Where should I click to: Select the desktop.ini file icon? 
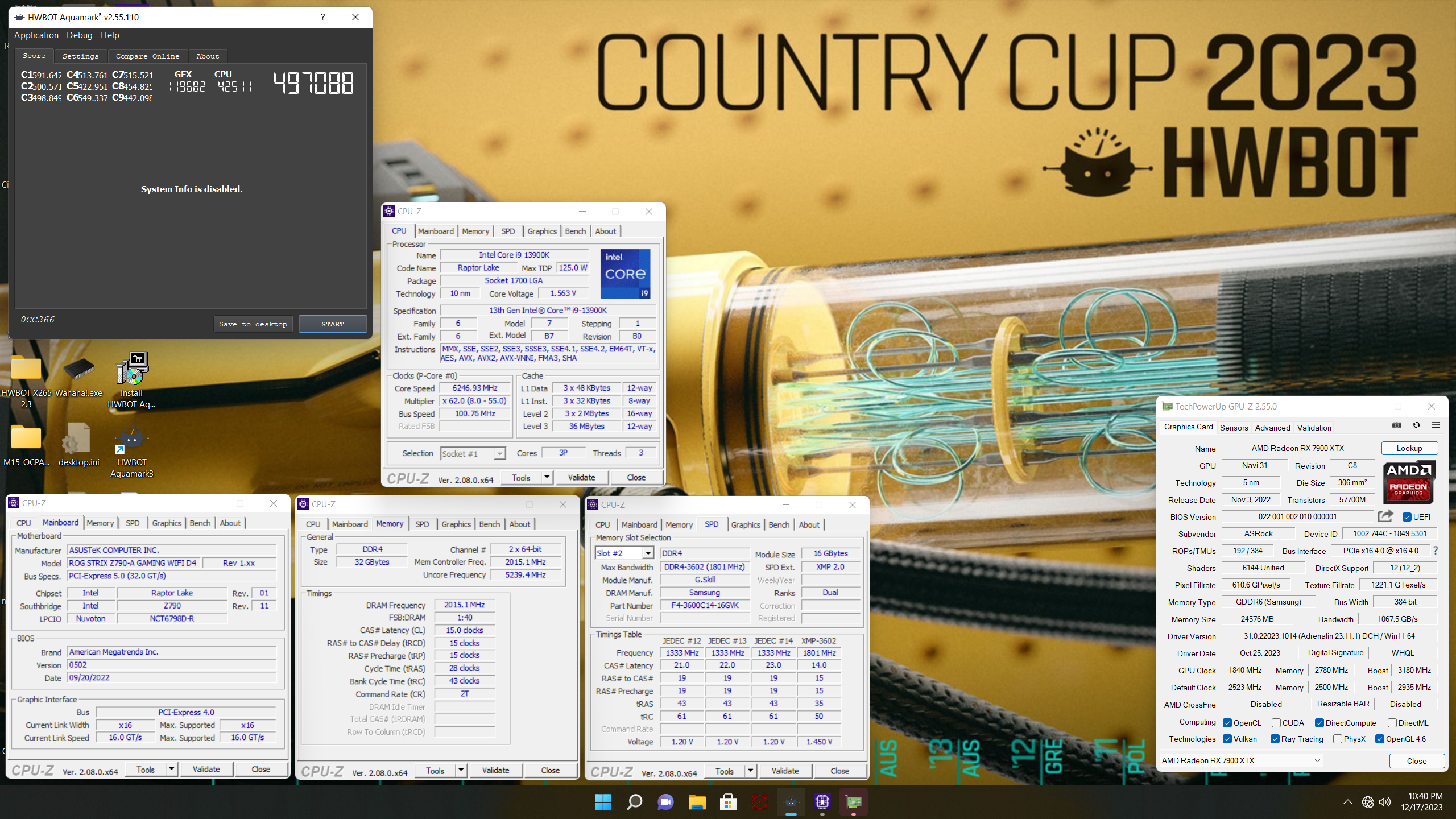(78, 445)
